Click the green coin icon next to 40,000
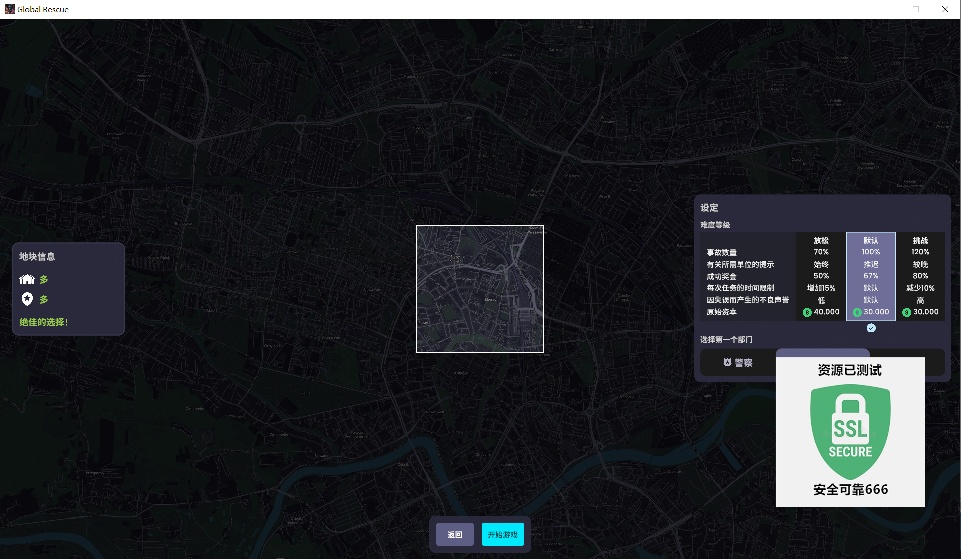Viewport: 961px width, 559px height. [x=807, y=313]
